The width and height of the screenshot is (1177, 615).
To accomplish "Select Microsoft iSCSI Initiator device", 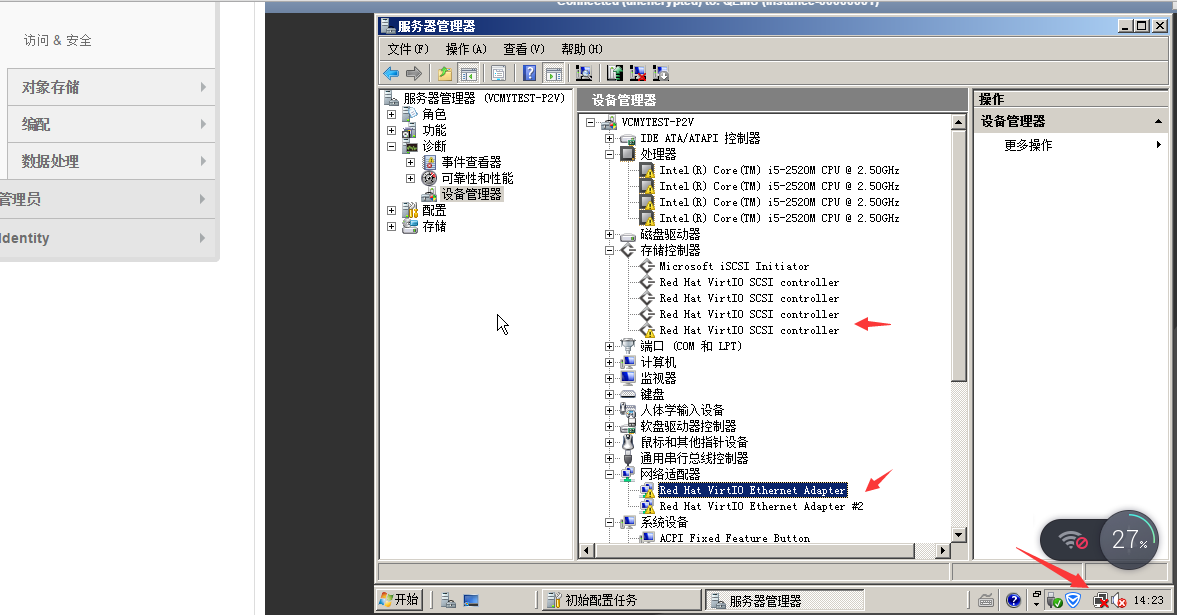I will coord(734,267).
